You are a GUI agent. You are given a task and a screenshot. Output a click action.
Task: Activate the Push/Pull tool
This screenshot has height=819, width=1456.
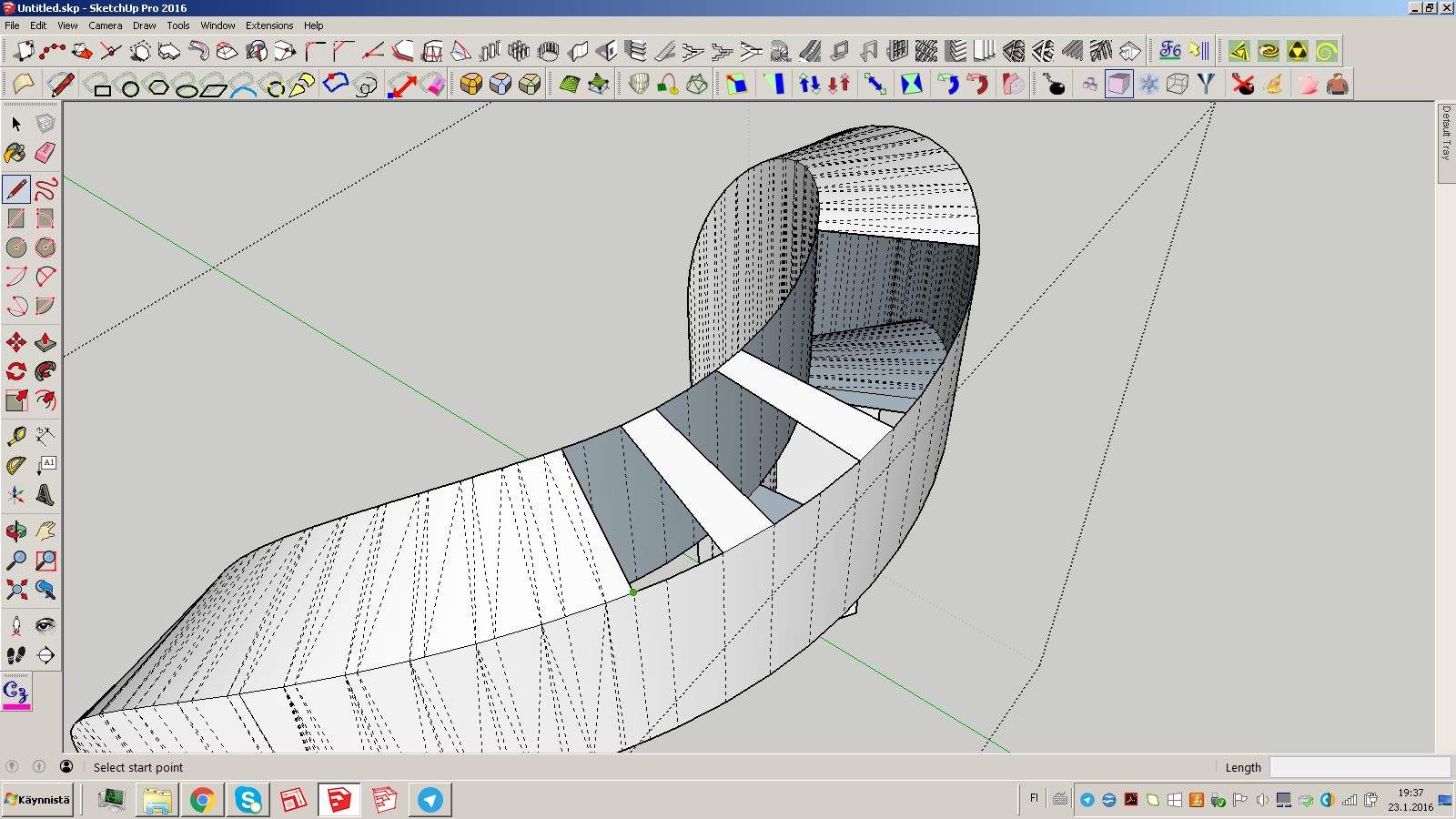45,342
